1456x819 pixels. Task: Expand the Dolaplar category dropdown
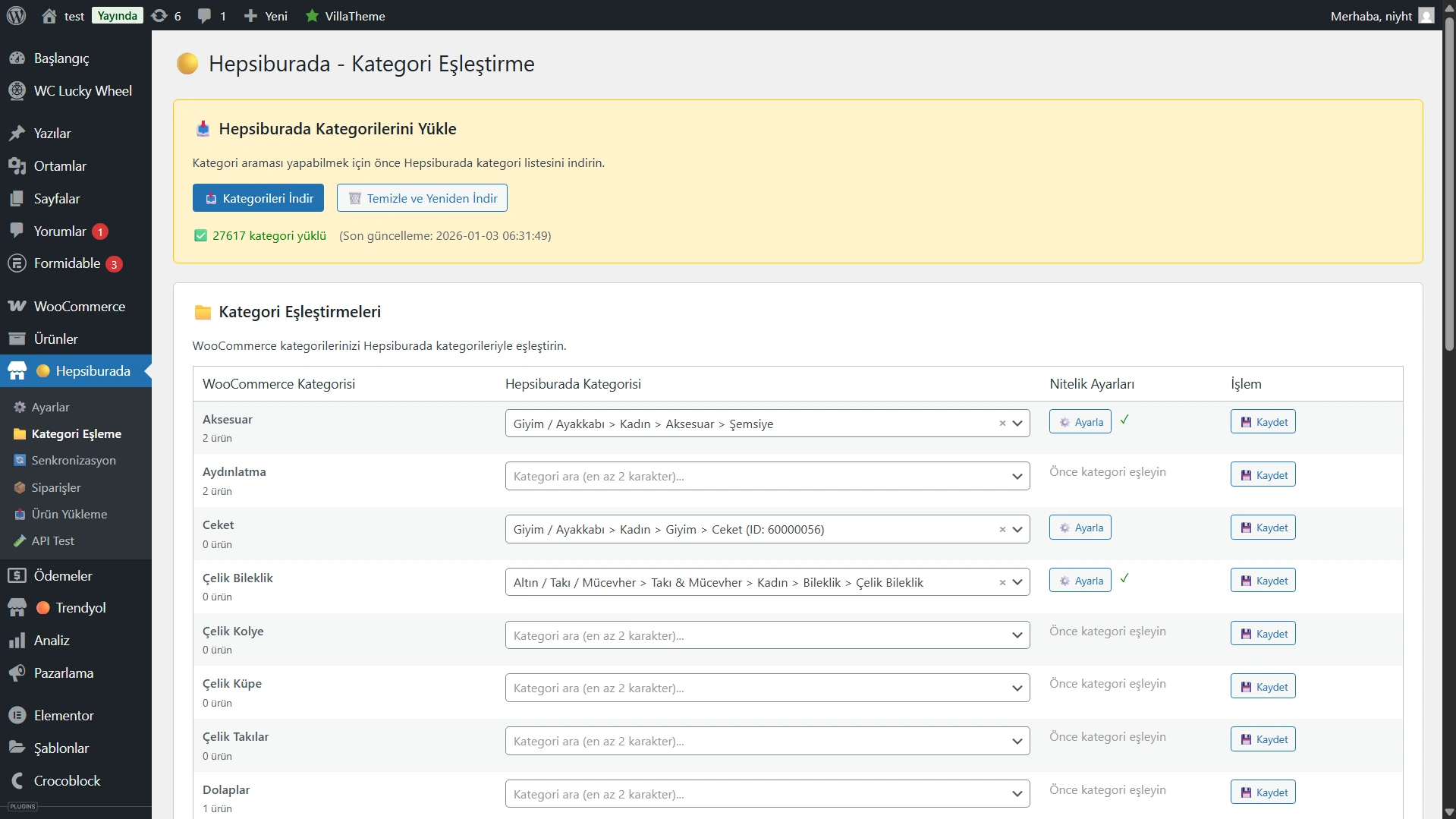pos(1017,794)
